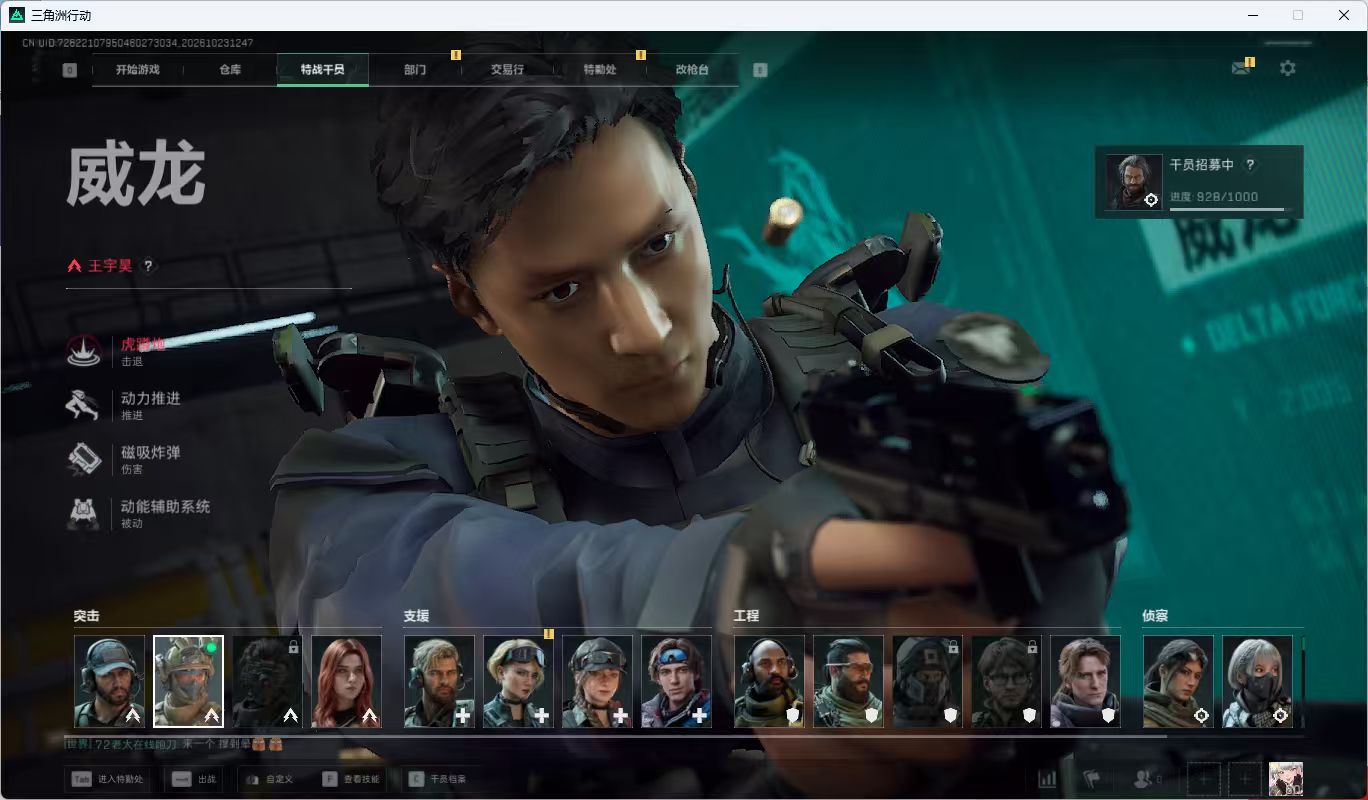This screenshot has width=1368, height=800.
Task: Select locked third 突击 operator
Action: [x=267, y=681]
